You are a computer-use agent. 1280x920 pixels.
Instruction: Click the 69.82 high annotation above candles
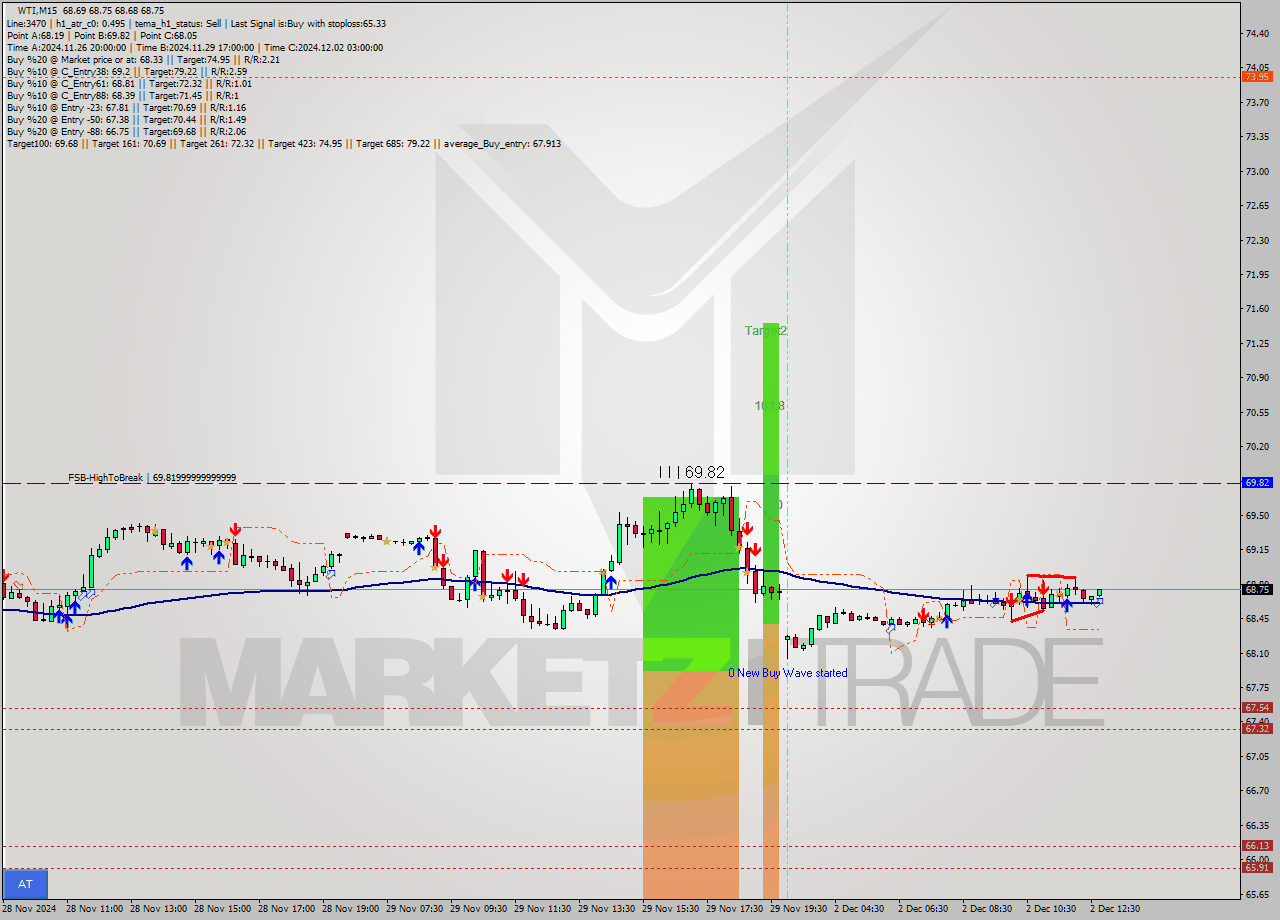(692, 471)
